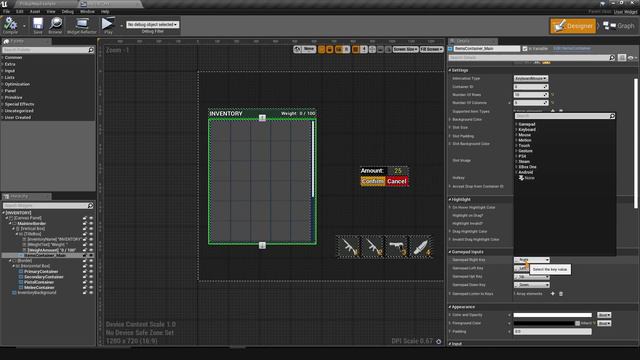The width and height of the screenshot is (640, 360).
Task: Open Compile options dropdown arrow
Action: click(24, 25)
